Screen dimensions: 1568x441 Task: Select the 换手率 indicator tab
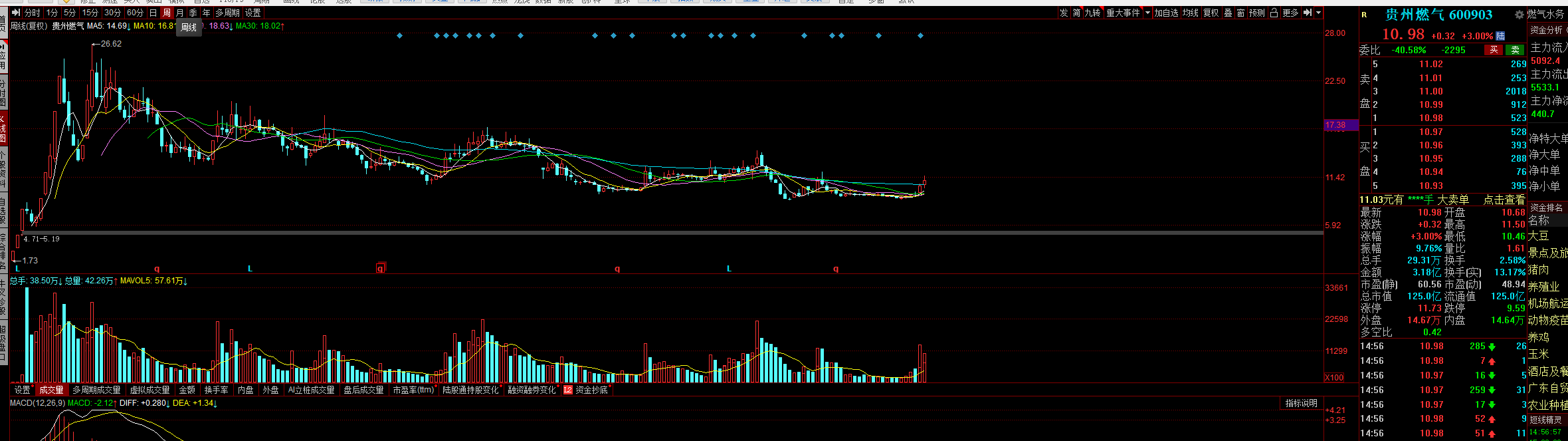(x=217, y=390)
